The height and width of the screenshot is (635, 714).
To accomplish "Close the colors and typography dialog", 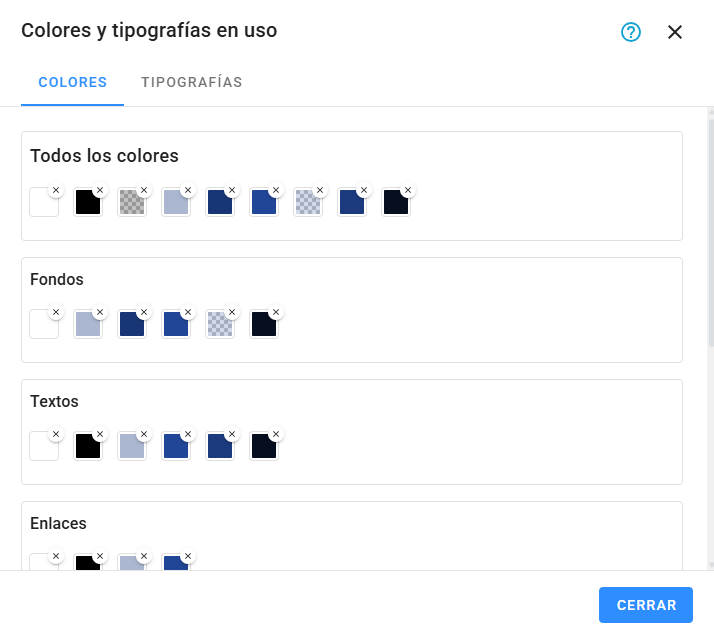I will 675,32.
